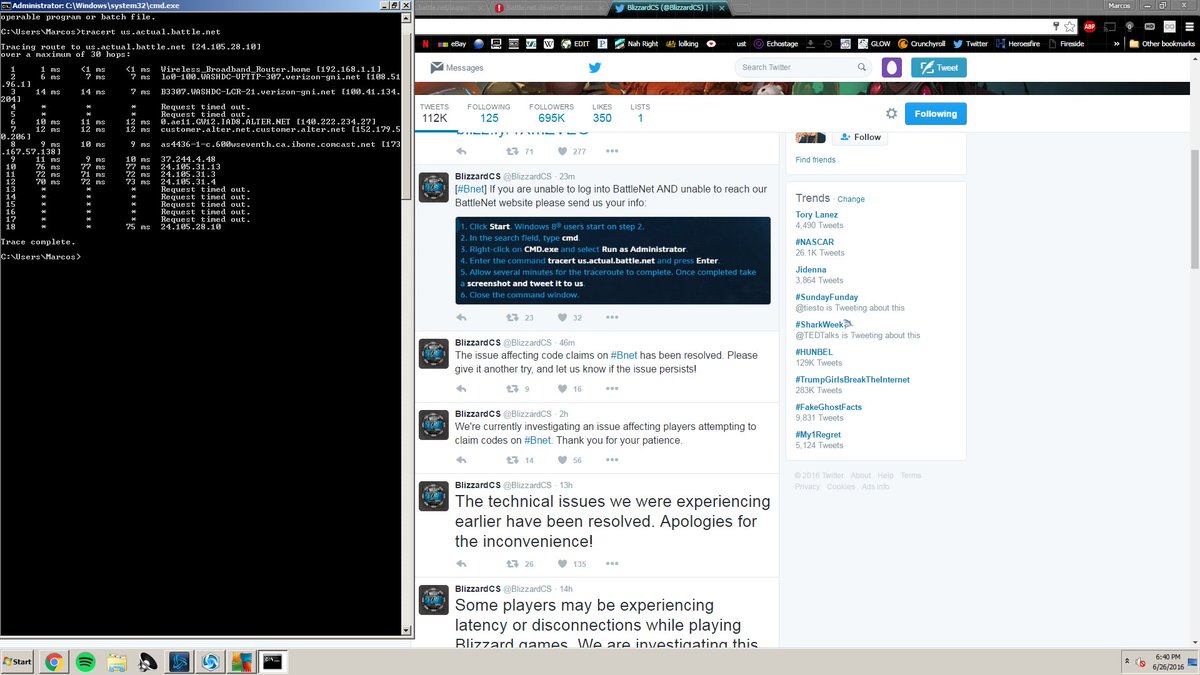The image size is (1200, 675).
Task: Click the Twitter bird home icon
Action: pyautogui.click(x=594, y=68)
